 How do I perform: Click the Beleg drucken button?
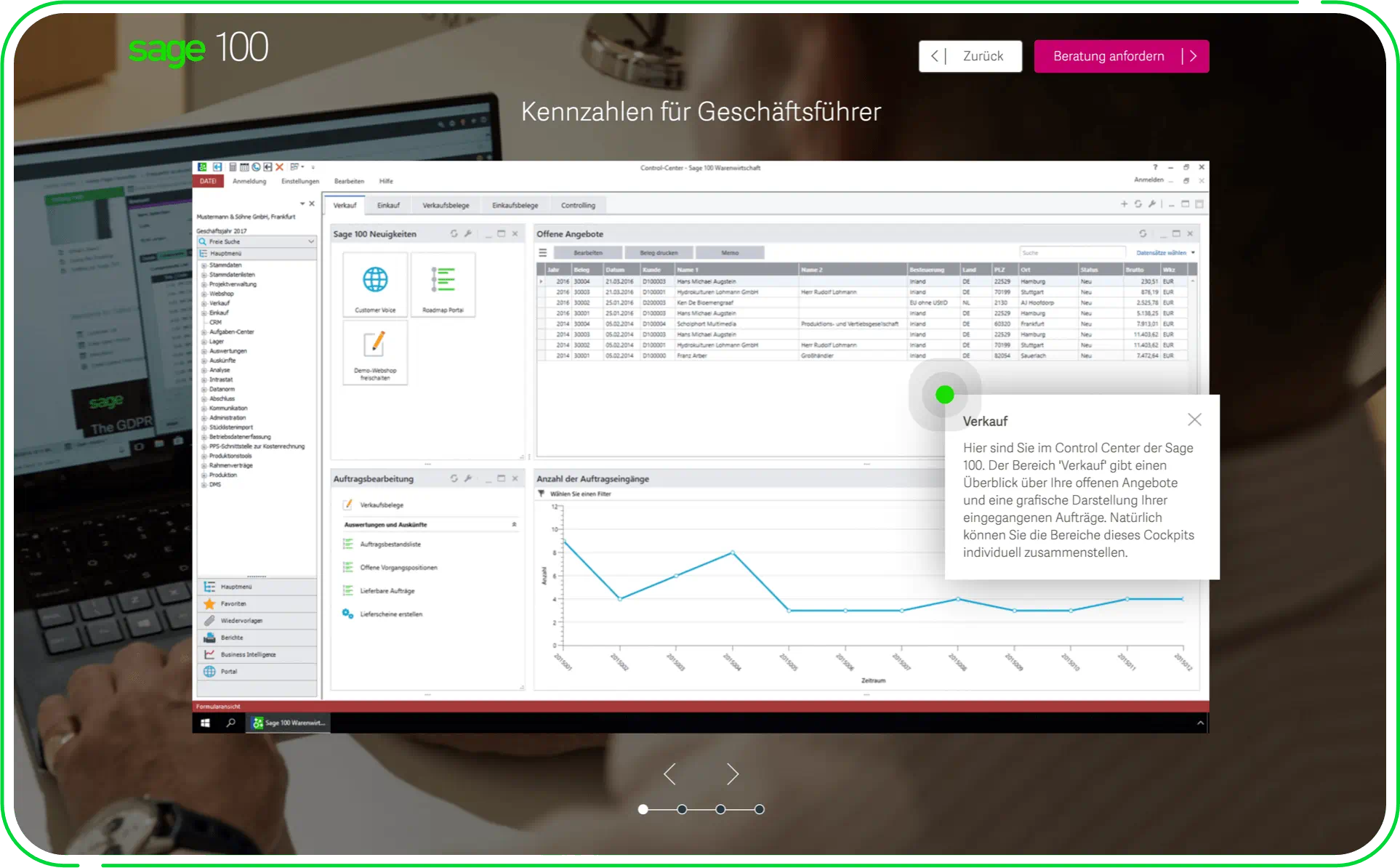point(659,253)
